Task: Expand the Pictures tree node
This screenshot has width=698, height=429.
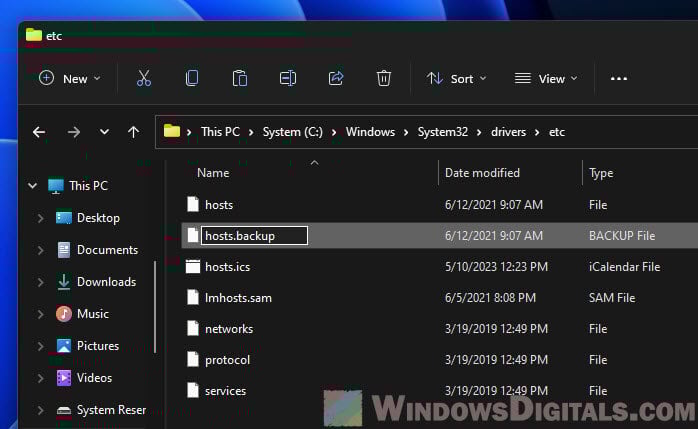Action: [41, 346]
